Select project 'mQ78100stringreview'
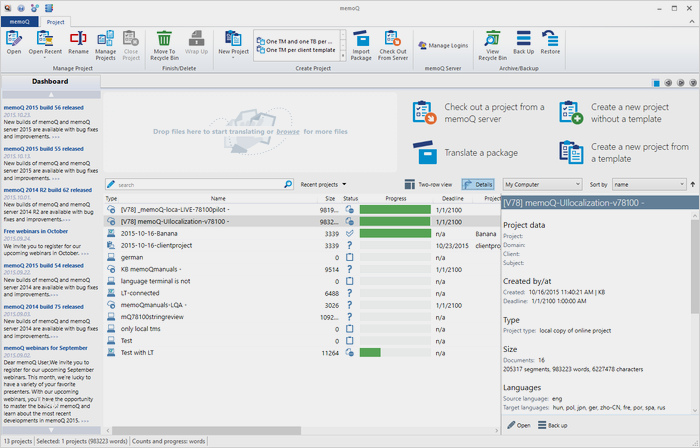The height and width of the screenshot is (448, 700). pyautogui.click(x=302, y=317)
